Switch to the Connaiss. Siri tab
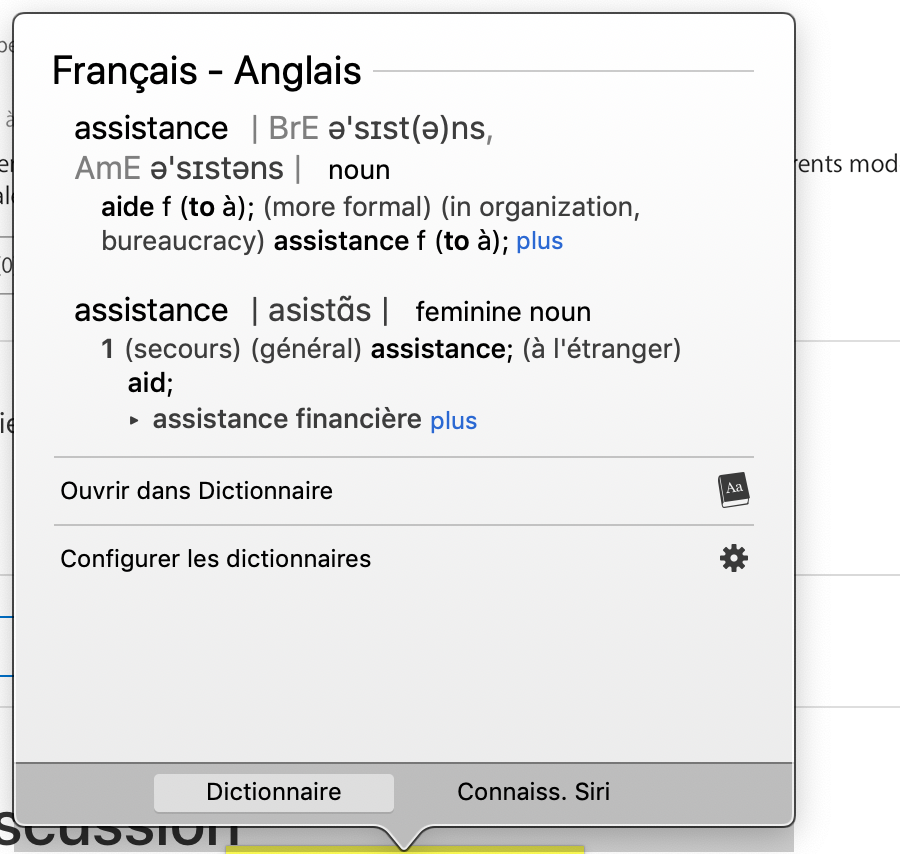 click(x=533, y=792)
